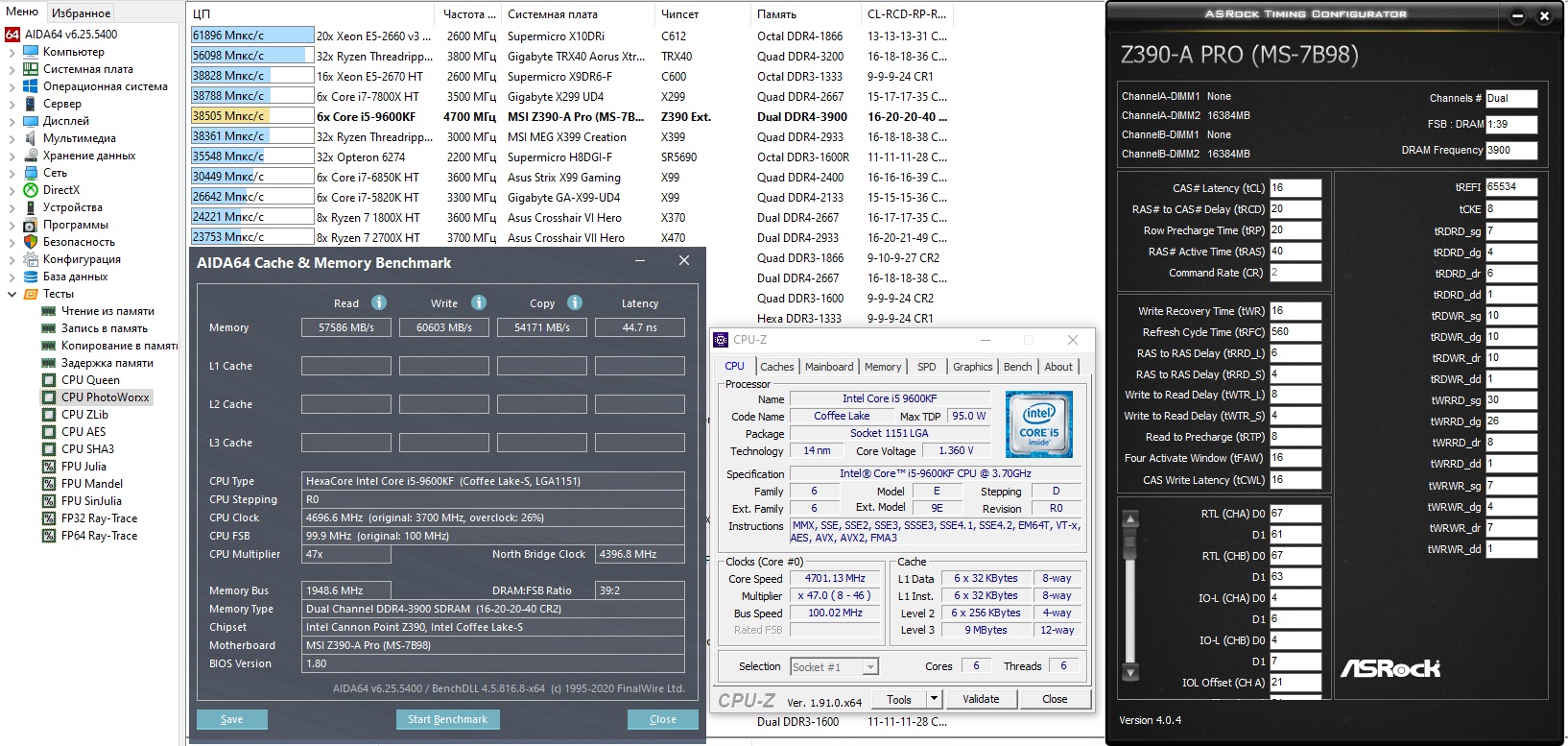Click the tREFI value field in ASRock

[x=1511, y=187]
